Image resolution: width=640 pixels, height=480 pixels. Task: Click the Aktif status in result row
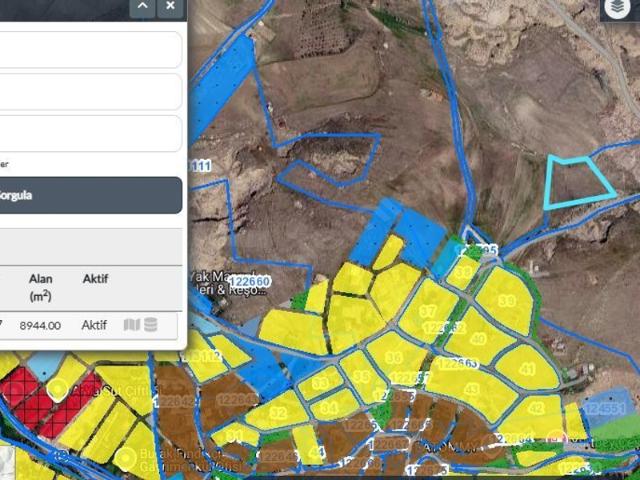94,325
